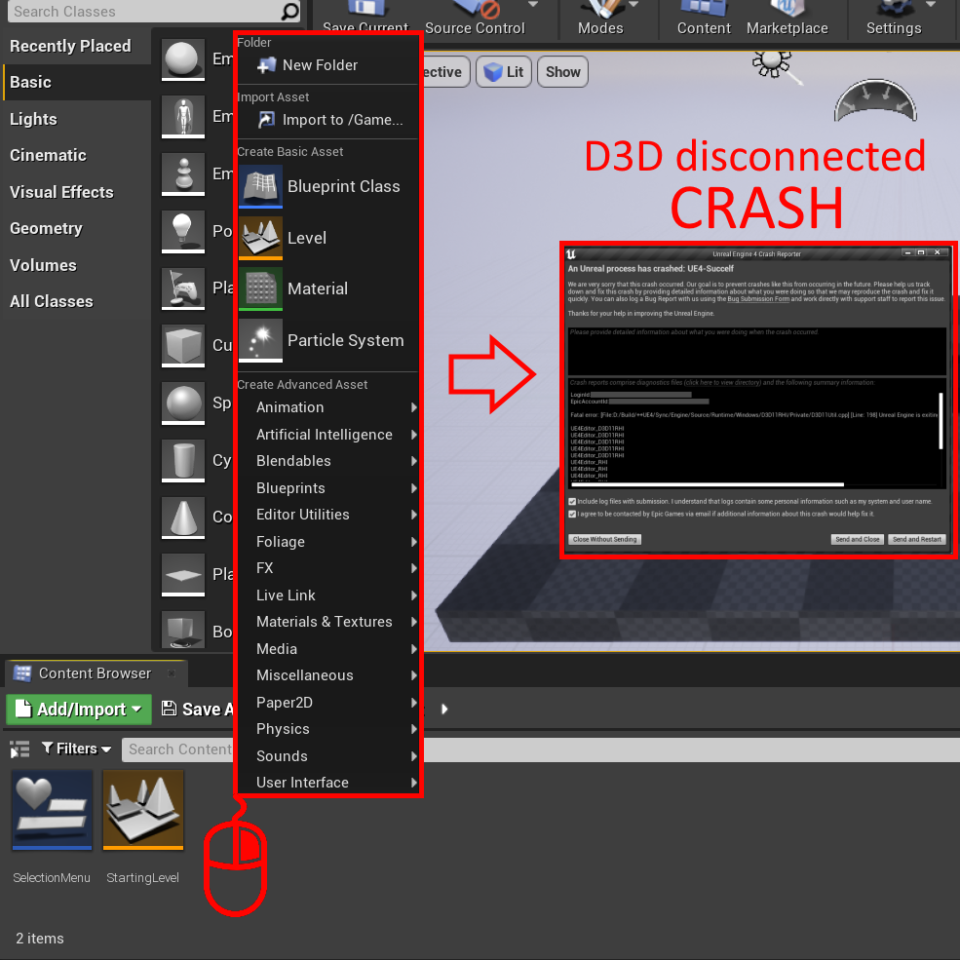Select the Player Start icon
The height and width of the screenshot is (960, 960).
(183, 288)
